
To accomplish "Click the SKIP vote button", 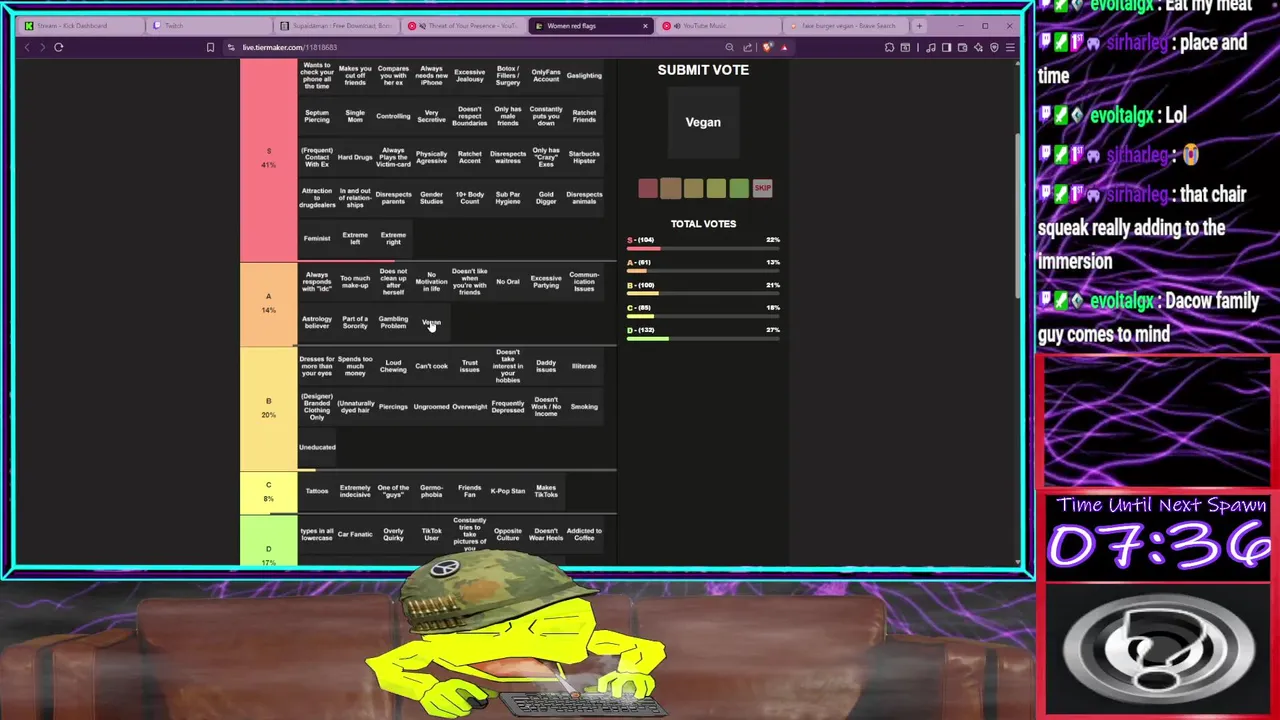I will (762, 188).
